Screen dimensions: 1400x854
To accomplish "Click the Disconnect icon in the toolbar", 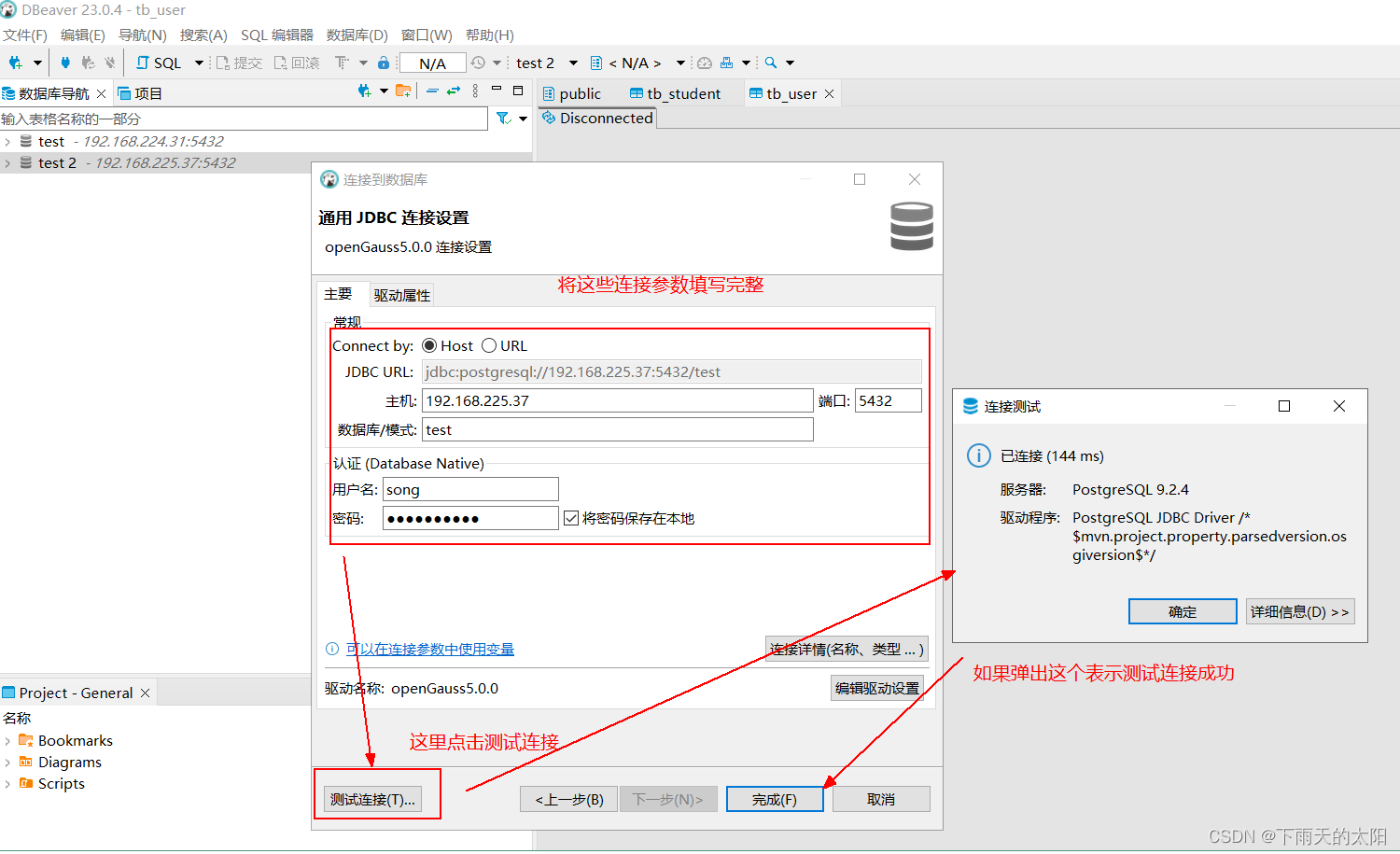I will coord(110,63).
